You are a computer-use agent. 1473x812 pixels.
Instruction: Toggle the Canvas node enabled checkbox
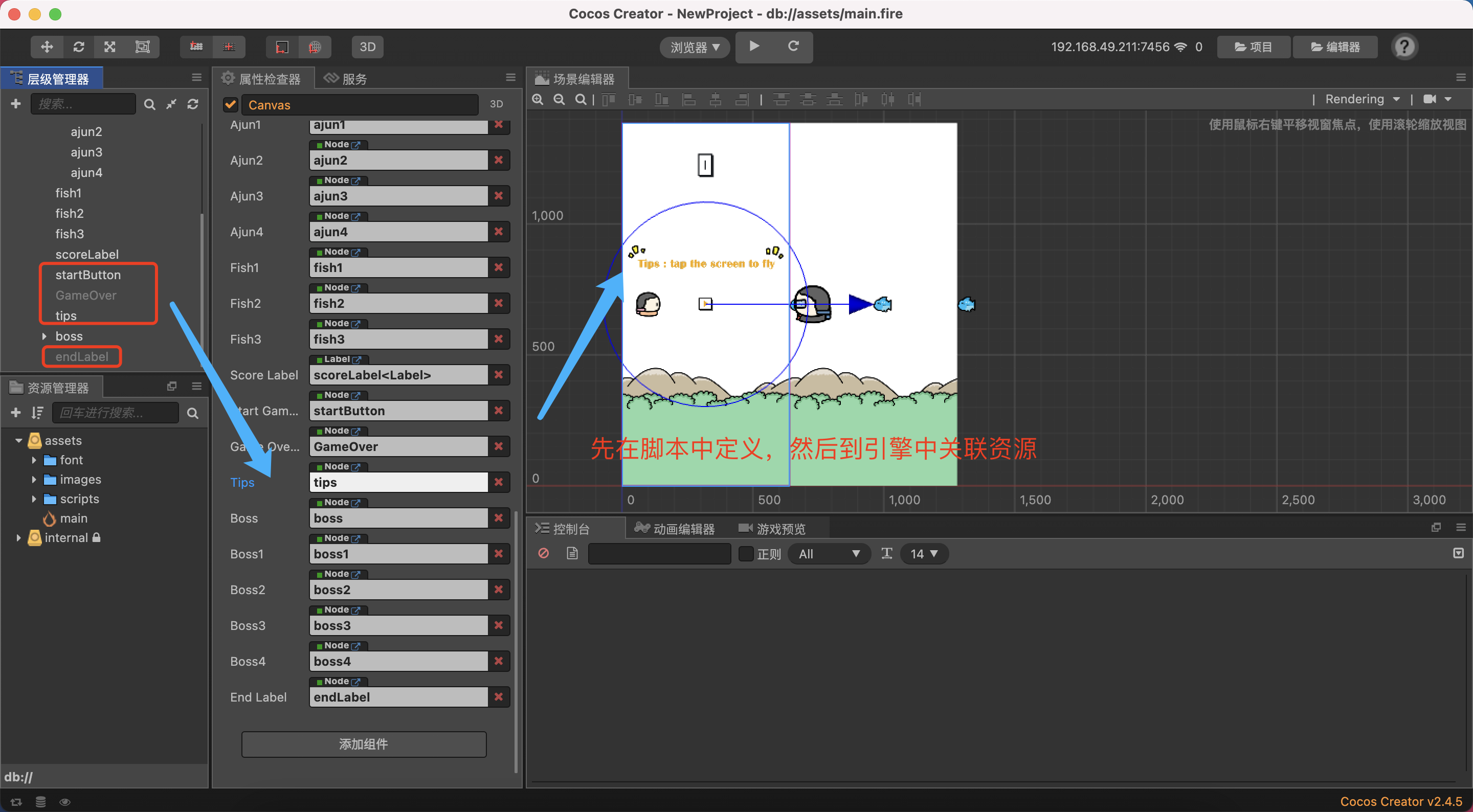231,105
